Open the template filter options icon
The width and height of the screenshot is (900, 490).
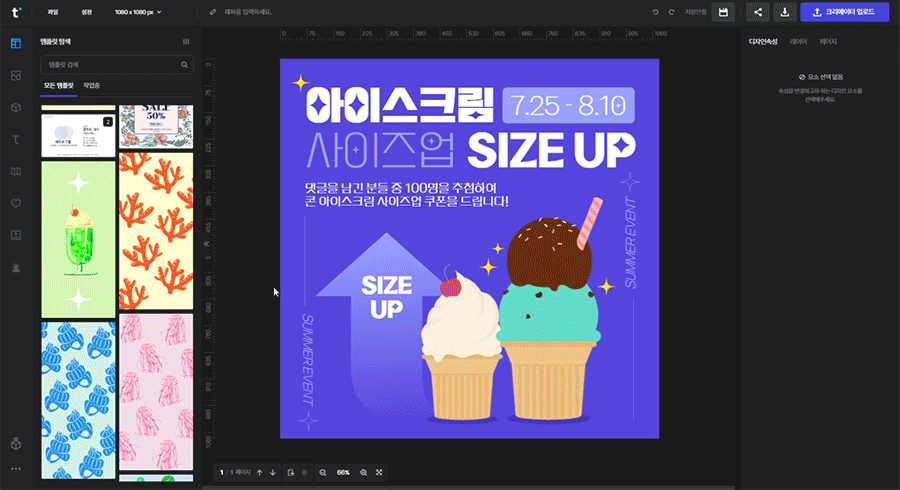coord(186,42)
